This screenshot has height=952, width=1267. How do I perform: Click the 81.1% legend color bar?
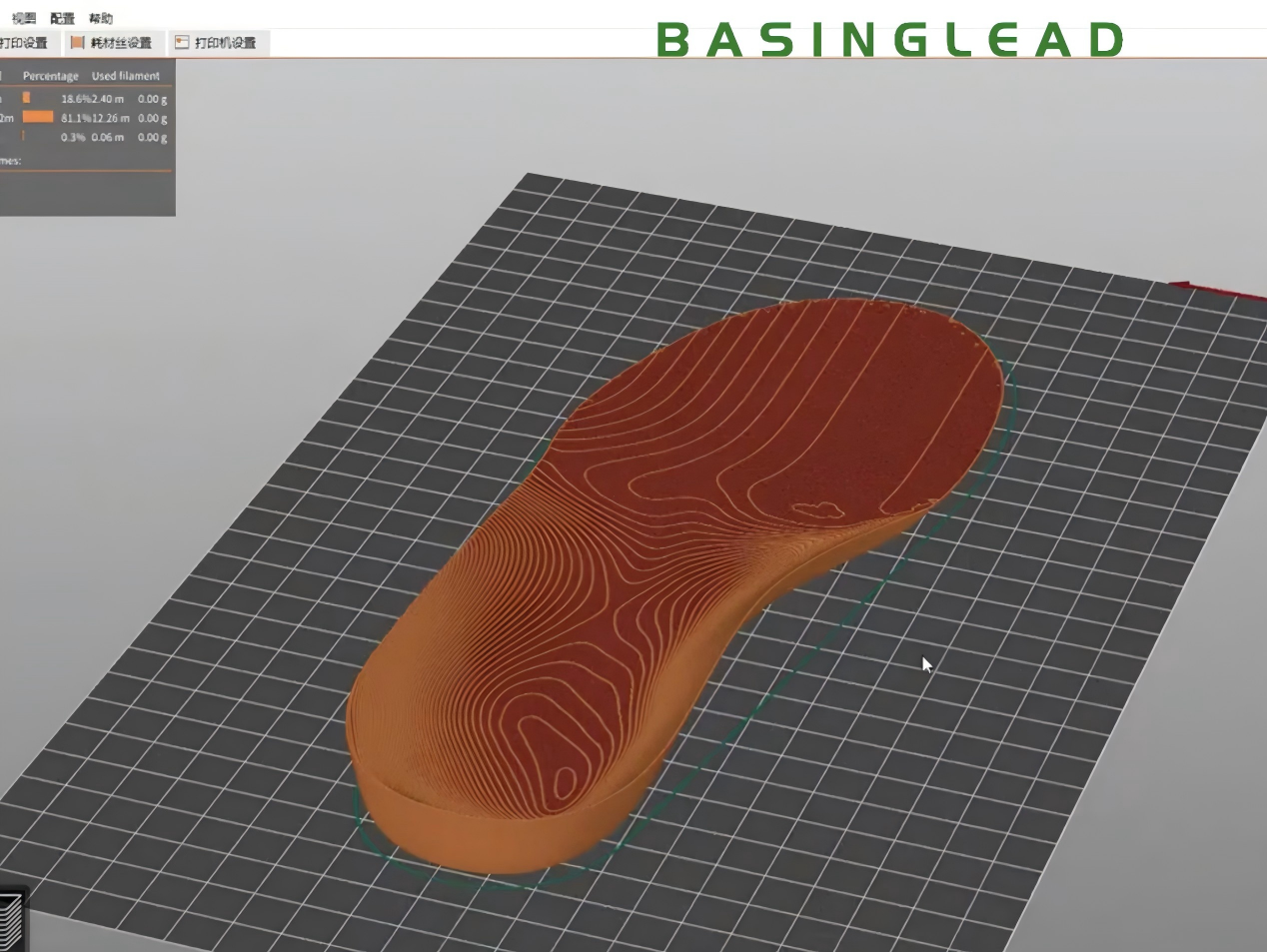38,117
